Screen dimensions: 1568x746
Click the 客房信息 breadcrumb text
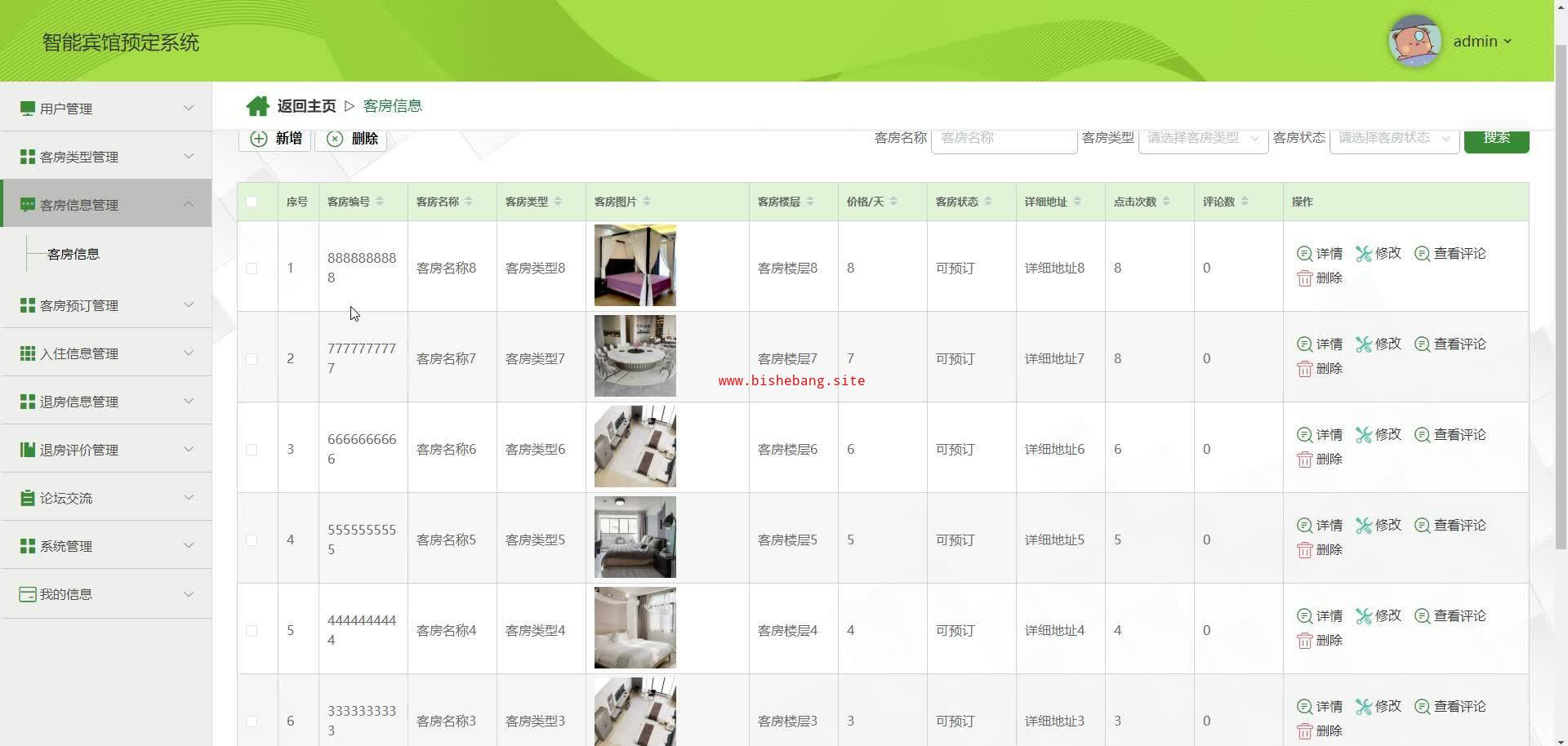coord(393,106)
